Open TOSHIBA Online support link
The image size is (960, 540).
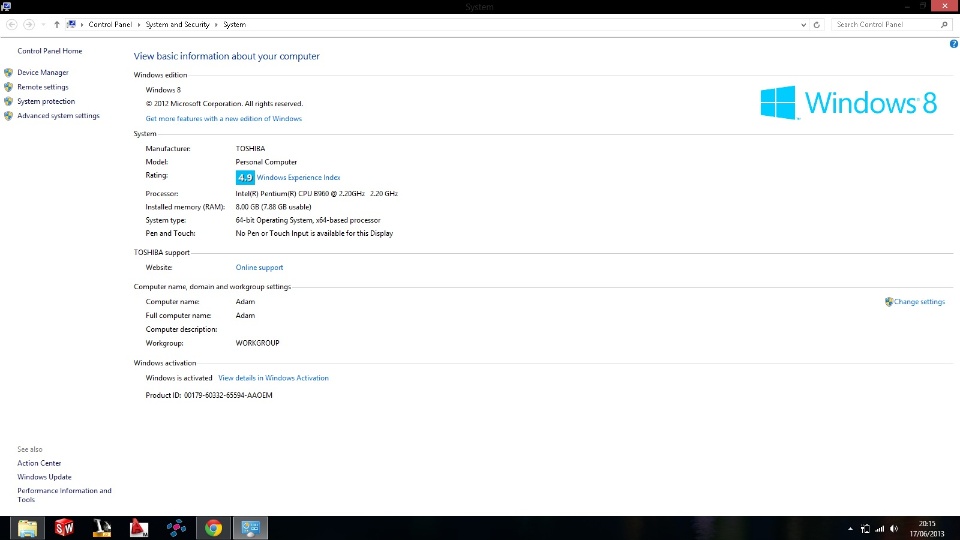[x=260, y=268]
